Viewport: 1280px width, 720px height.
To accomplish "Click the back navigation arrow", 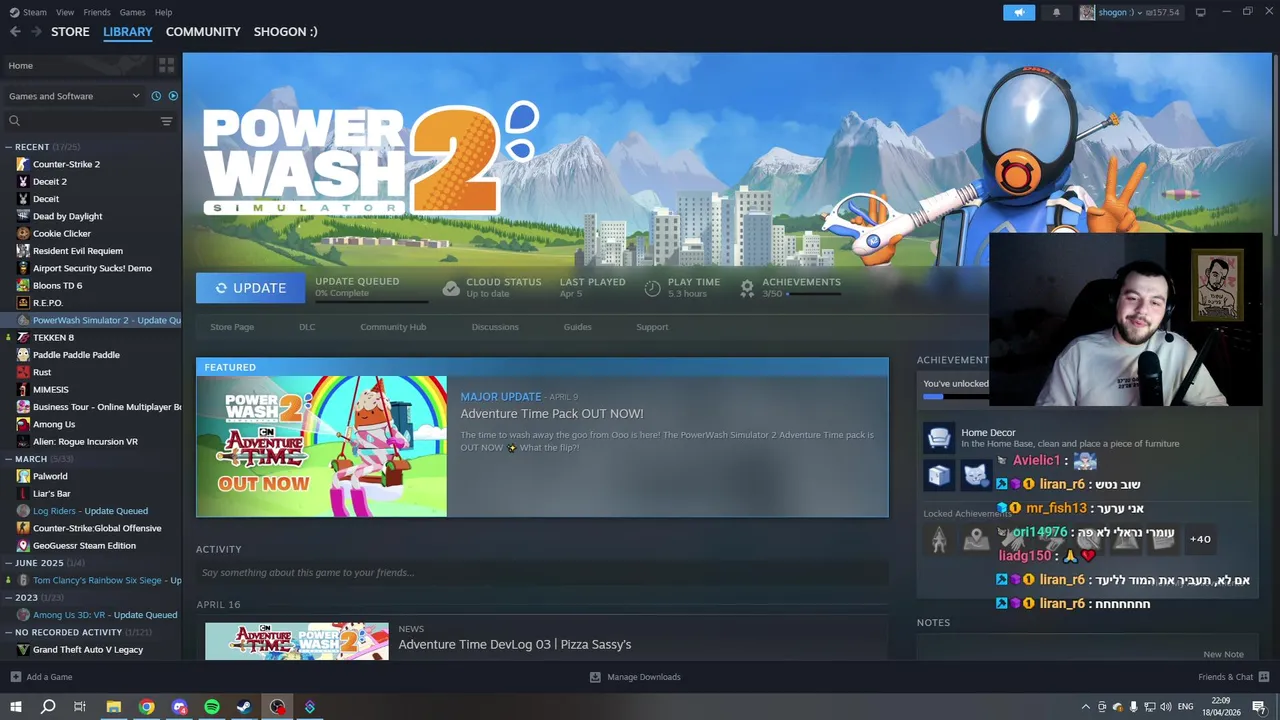I will pyautogui.click(x=15, y=32).
